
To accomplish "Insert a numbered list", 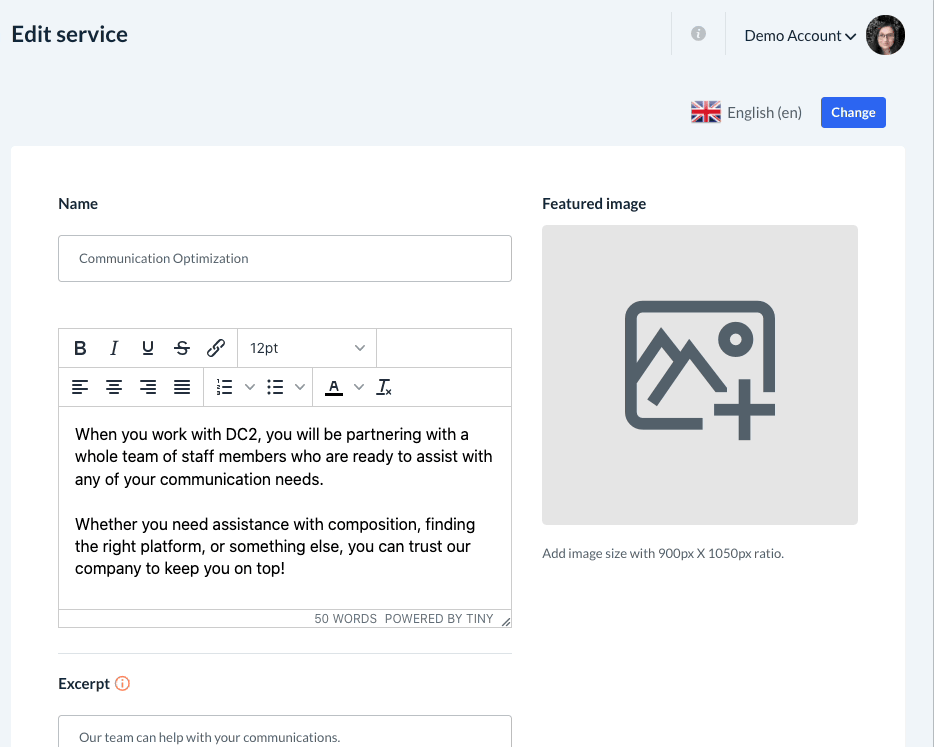I will 225,387.
